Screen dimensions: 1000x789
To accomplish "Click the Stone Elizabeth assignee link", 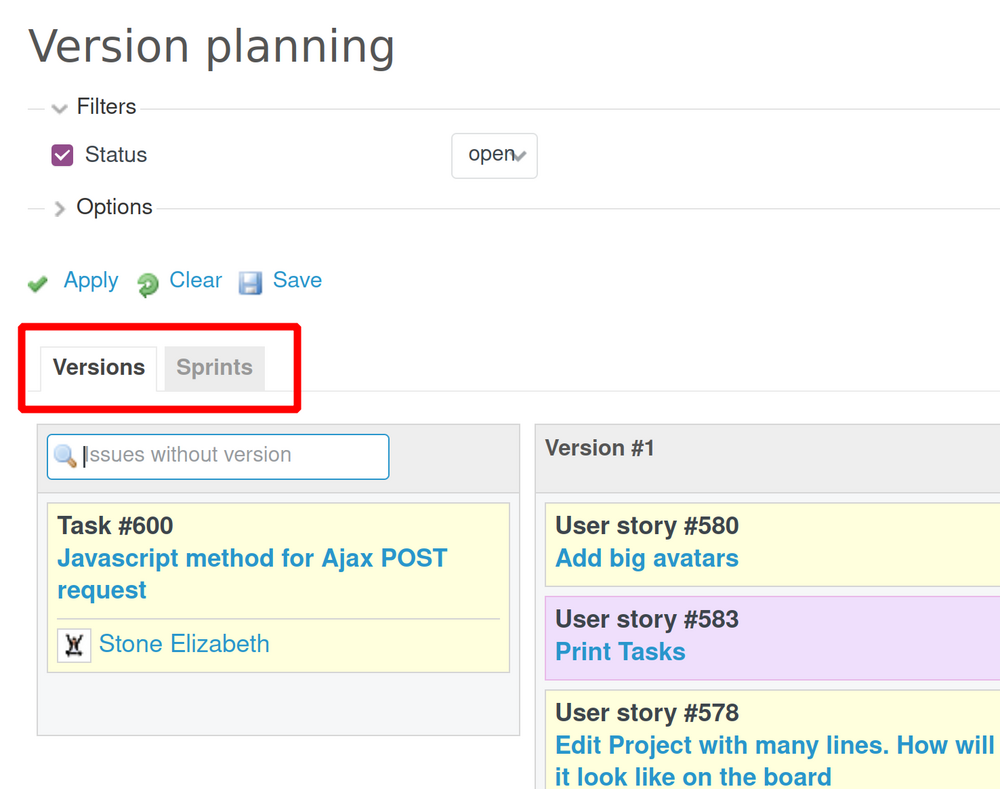I will pos(184,644).
